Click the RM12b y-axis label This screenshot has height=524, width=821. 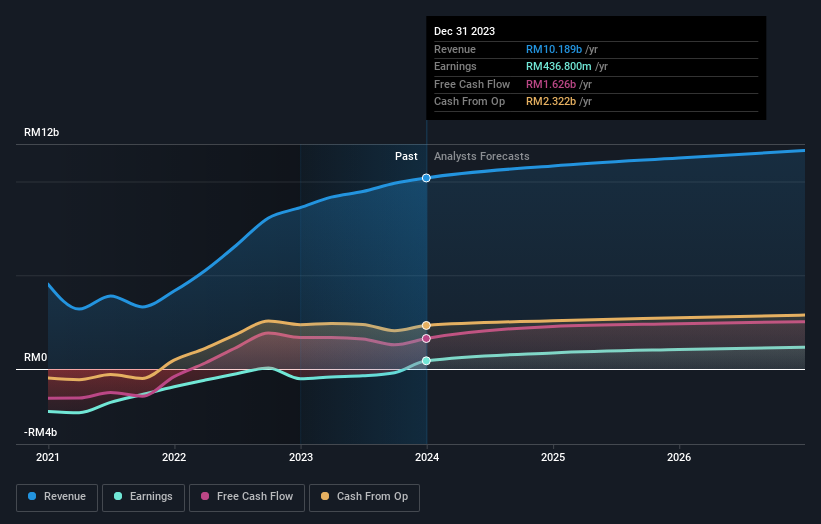point(41,132)
